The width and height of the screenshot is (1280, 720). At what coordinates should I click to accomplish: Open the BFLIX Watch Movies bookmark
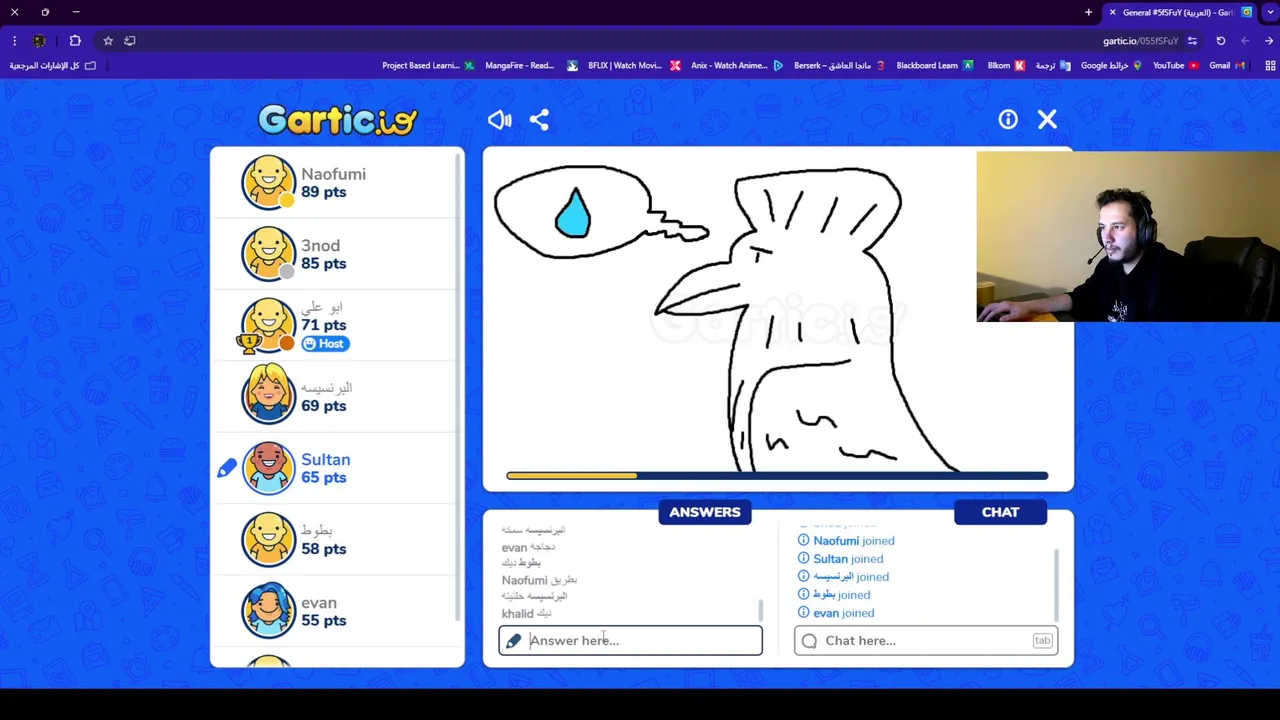coord(634,66)
